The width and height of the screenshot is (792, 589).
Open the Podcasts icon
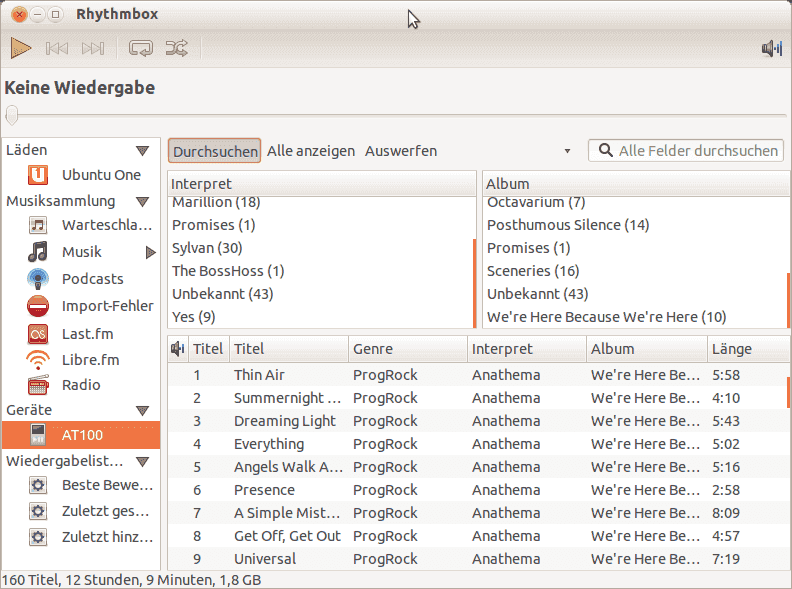(38, 279)
